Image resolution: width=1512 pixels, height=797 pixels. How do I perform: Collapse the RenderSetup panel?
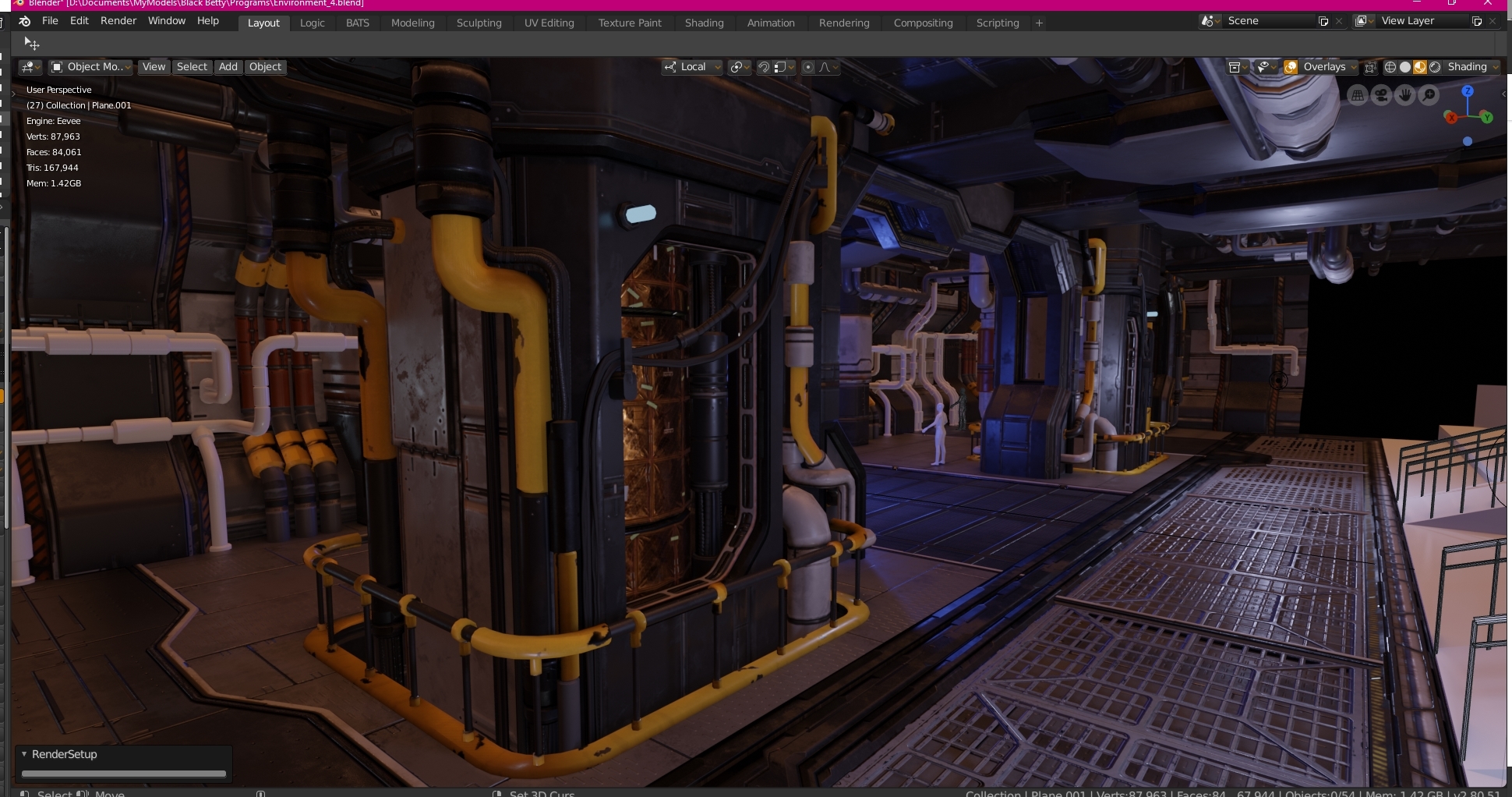24,754
